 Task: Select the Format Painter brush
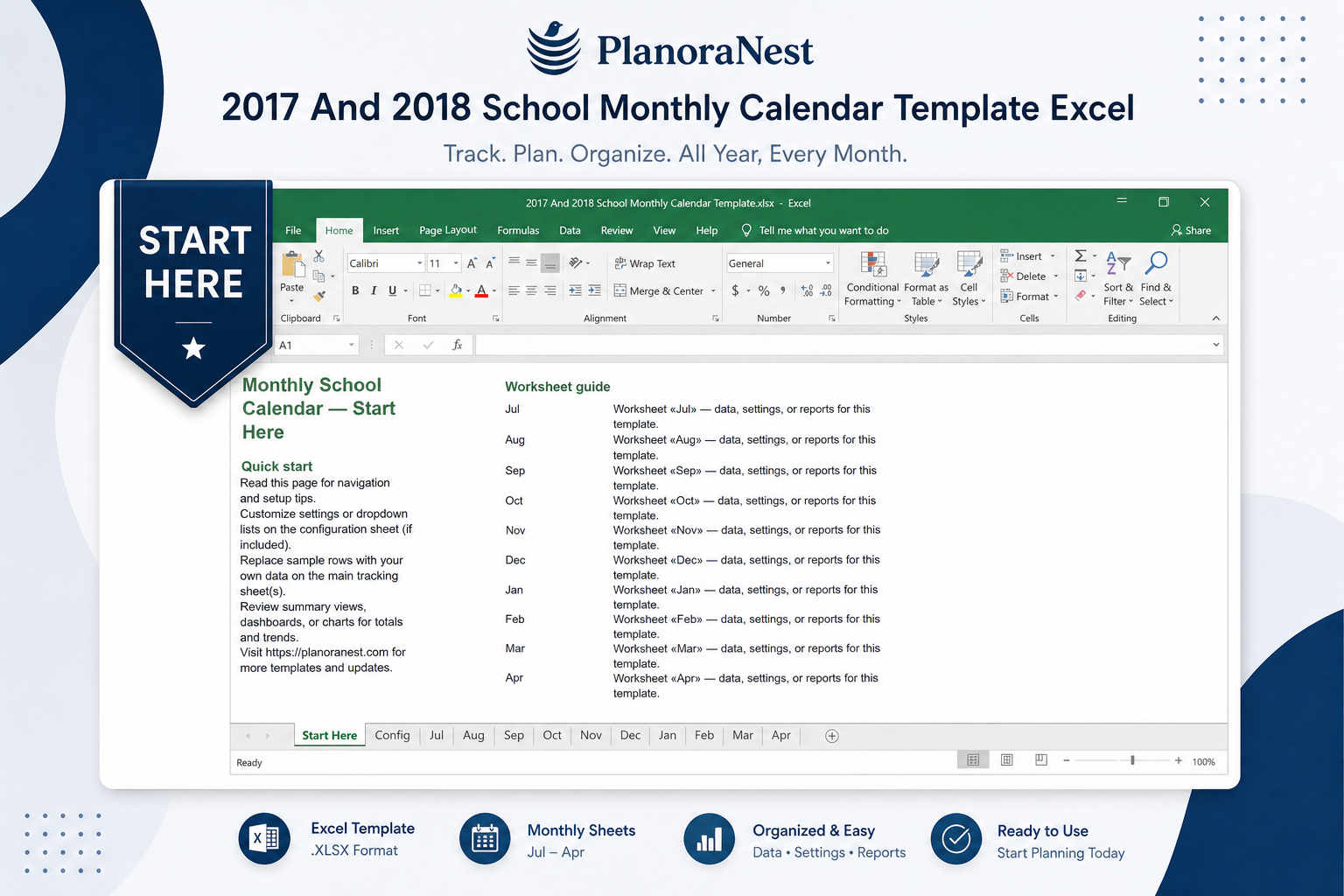point(319,296)
